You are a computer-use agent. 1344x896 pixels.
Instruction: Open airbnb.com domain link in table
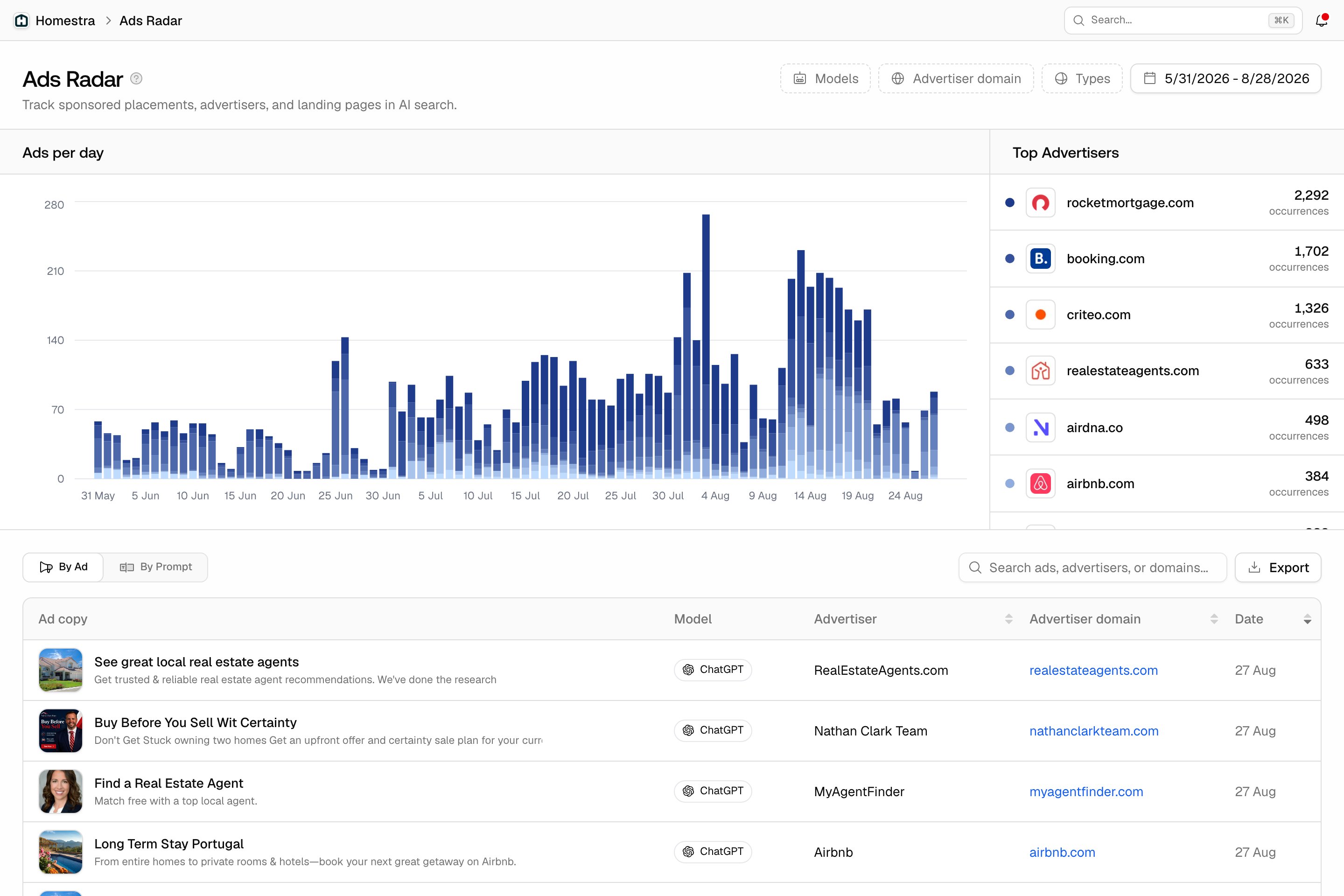[1062, 852]
